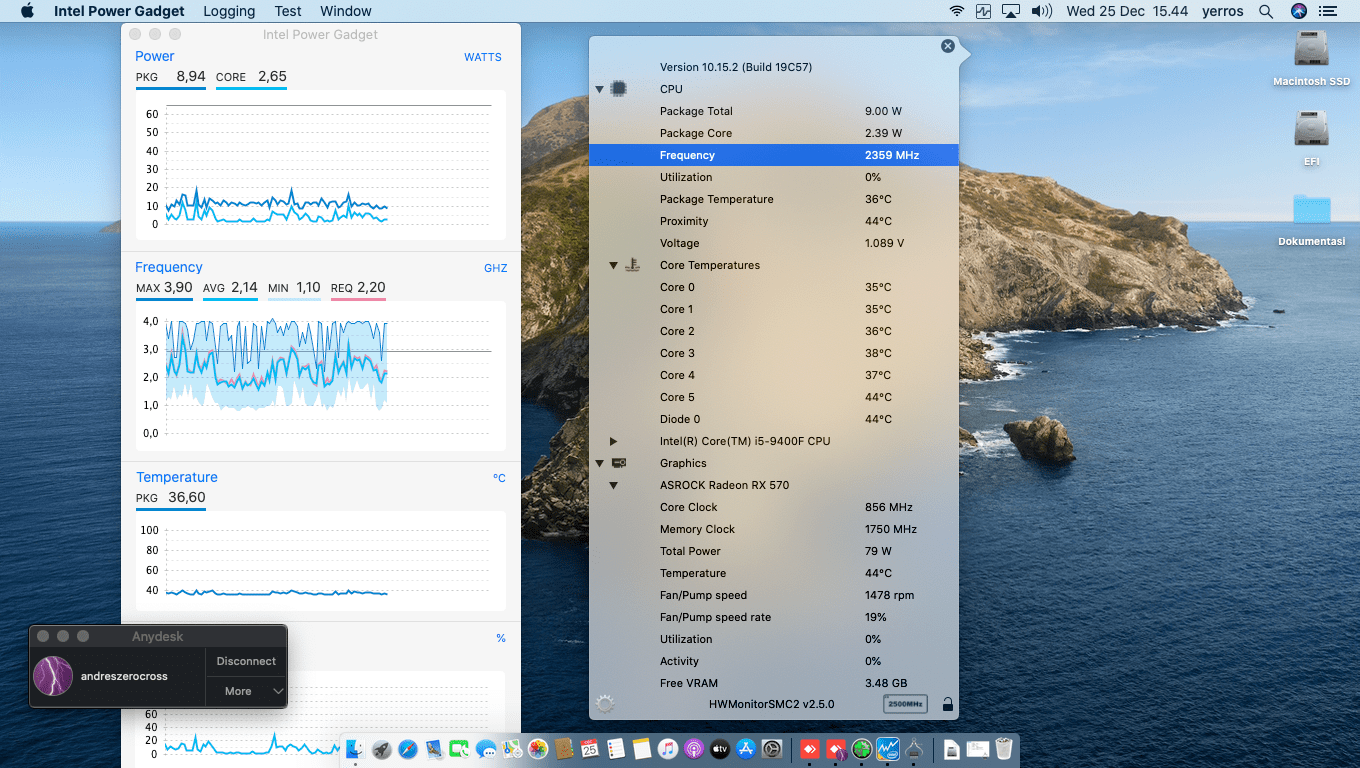
Task: Launch Safari from the Dock
Action: pos(408,749)
